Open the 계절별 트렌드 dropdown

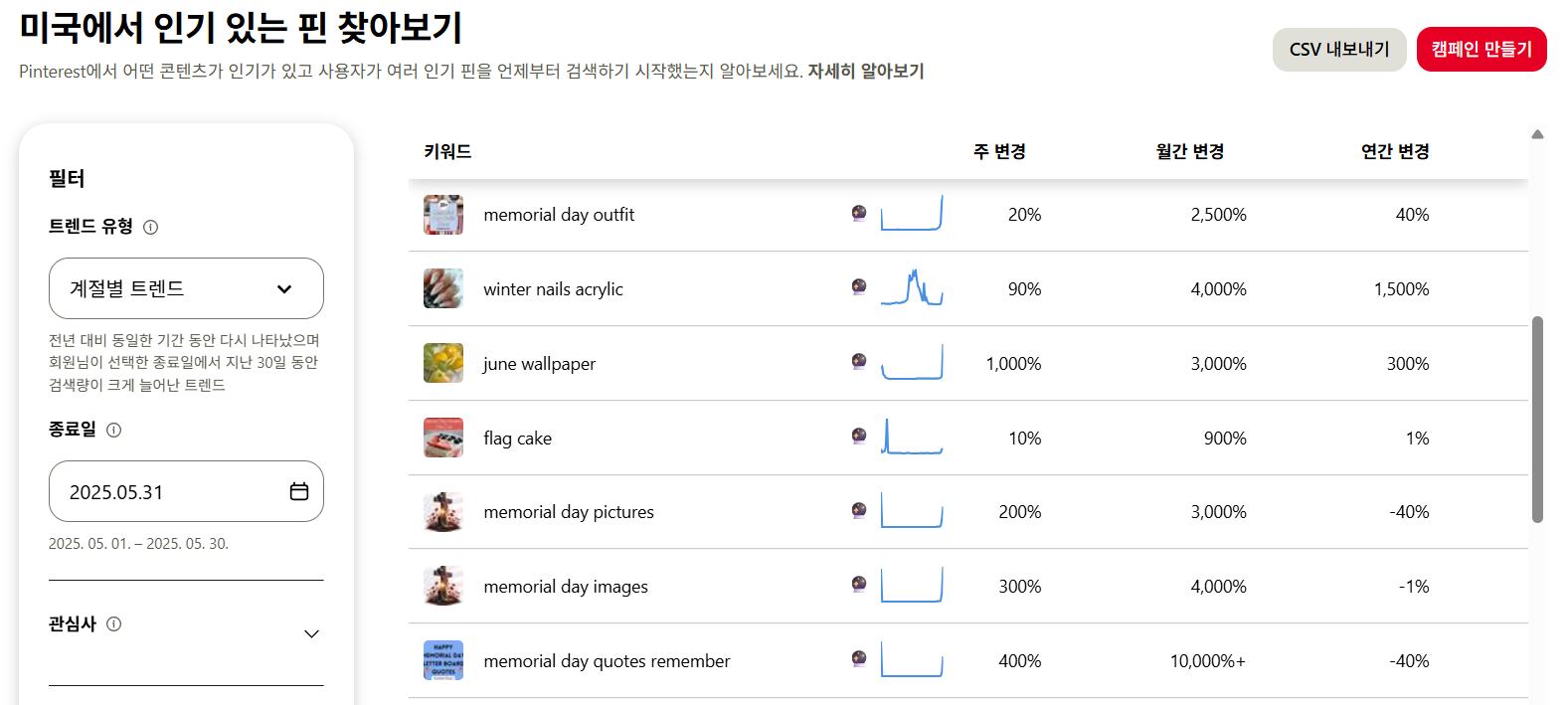point(186,288)
